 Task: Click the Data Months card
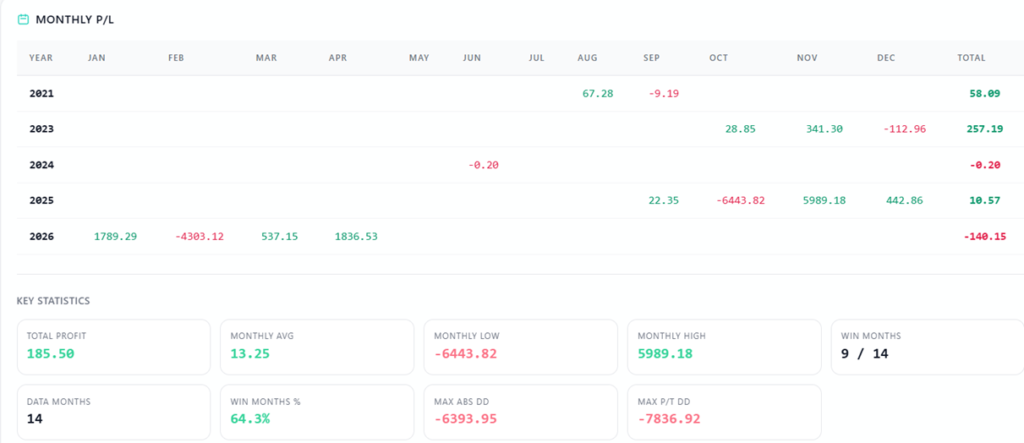point(113,411)
